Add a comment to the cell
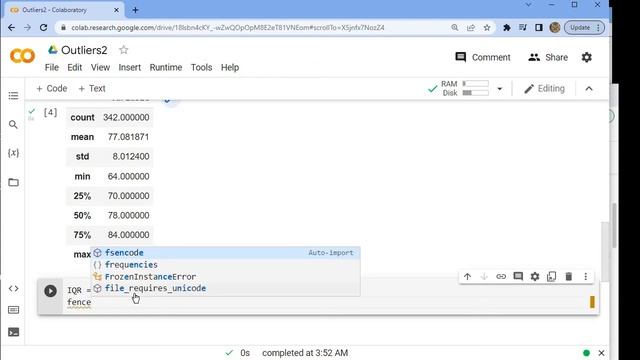Screen dimensions: 640x360 (518, 277)
